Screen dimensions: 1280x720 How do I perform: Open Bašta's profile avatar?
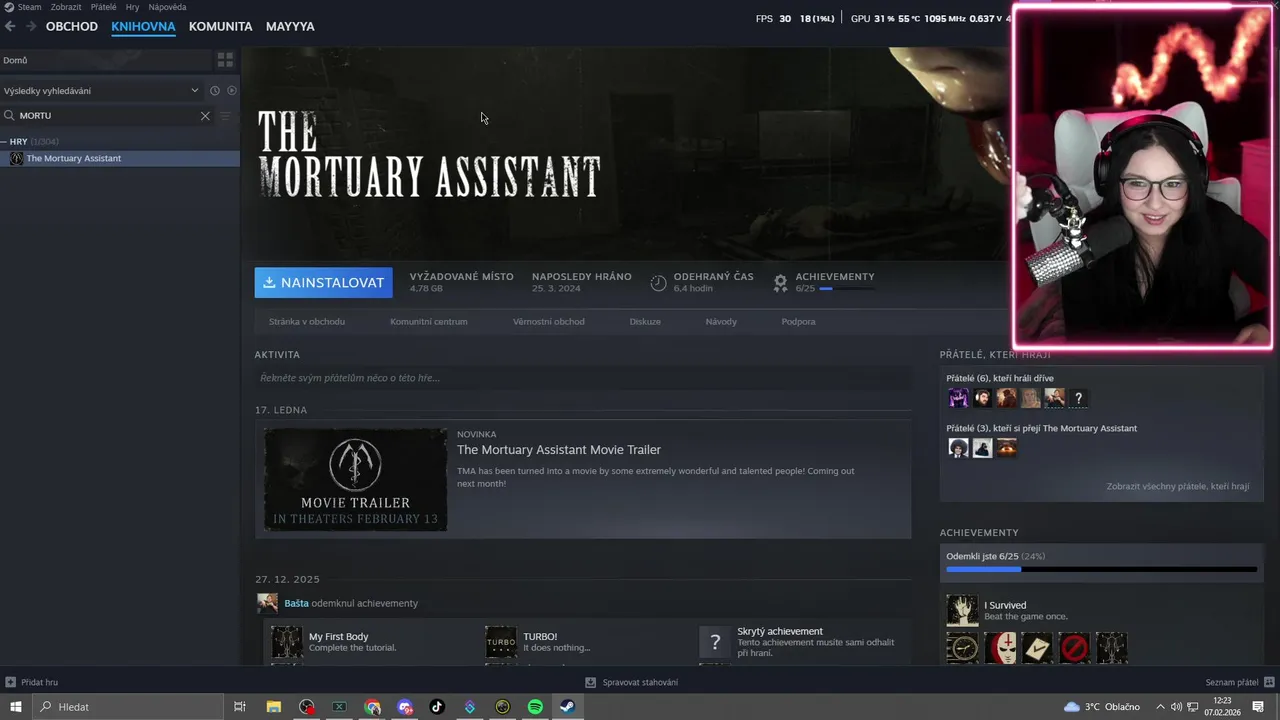click(x=267, y=603)
